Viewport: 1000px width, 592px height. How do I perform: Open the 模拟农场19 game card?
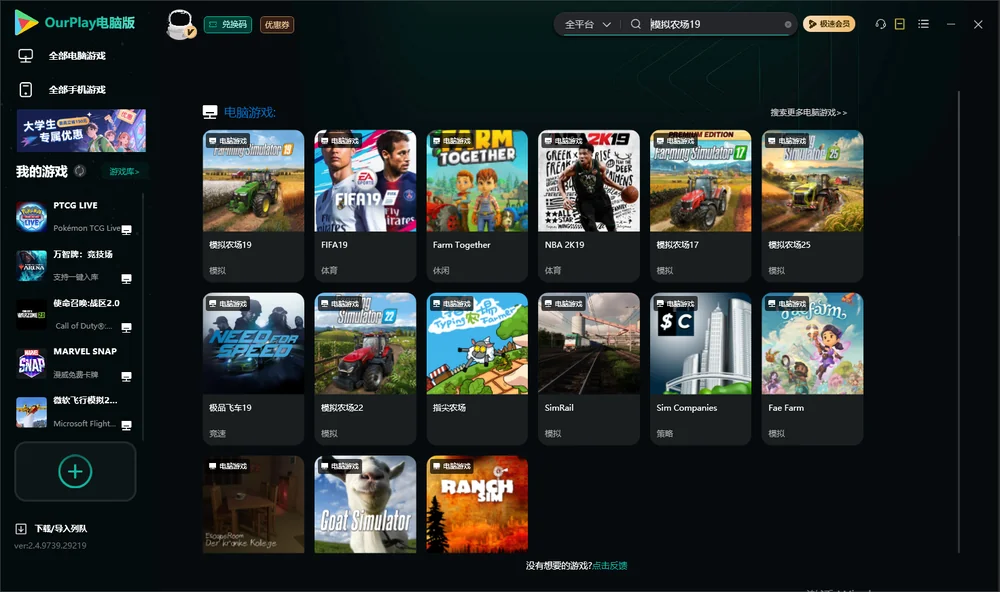pos(253,205)
